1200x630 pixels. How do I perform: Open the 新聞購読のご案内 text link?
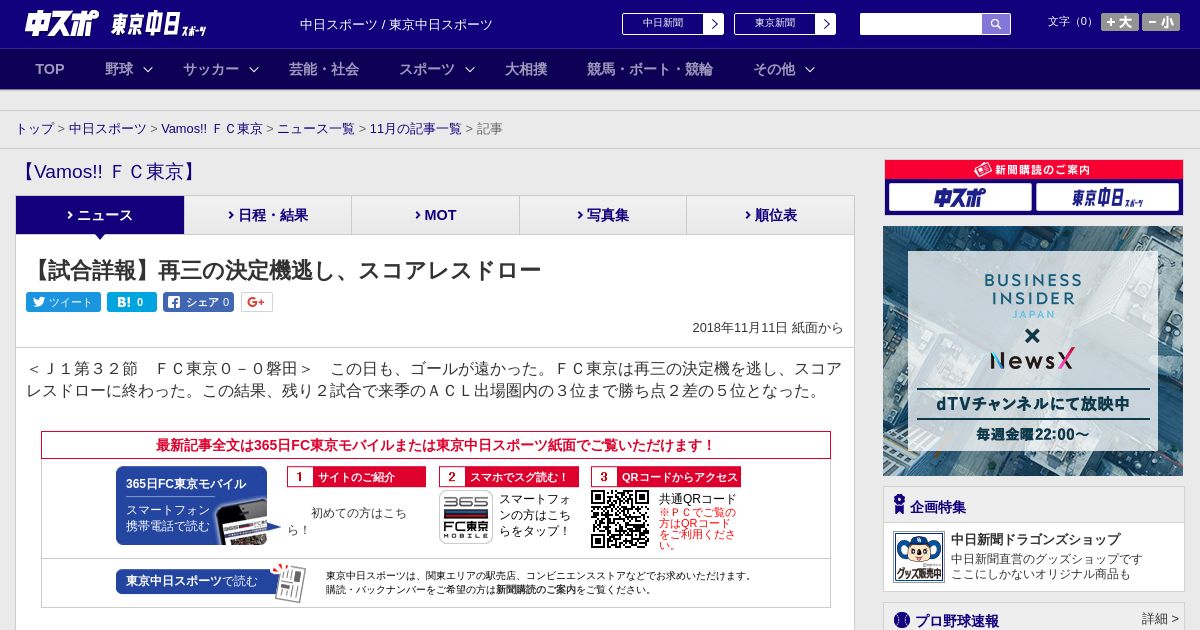tap(536, 590)
